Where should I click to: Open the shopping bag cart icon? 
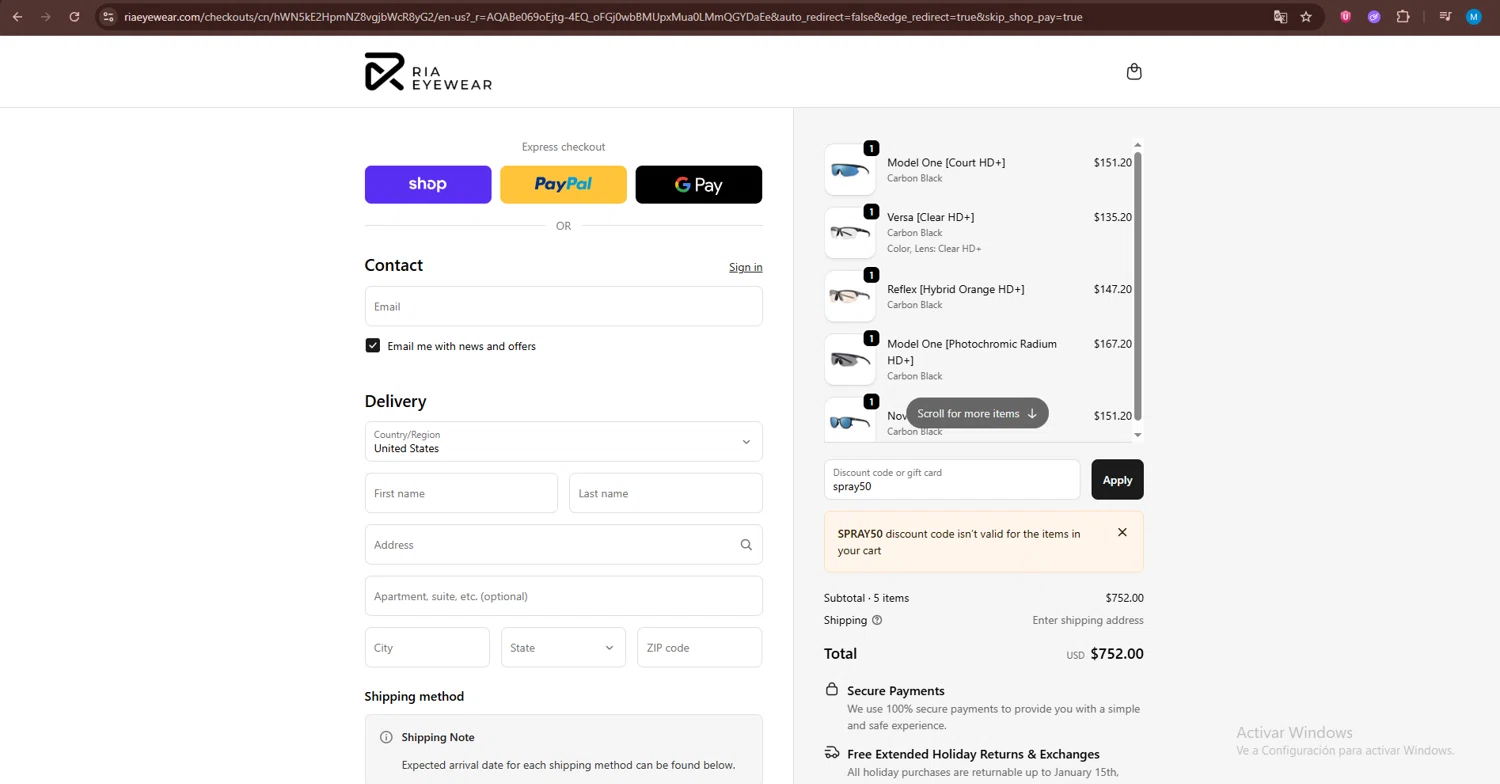click(x=1134, y=72)
